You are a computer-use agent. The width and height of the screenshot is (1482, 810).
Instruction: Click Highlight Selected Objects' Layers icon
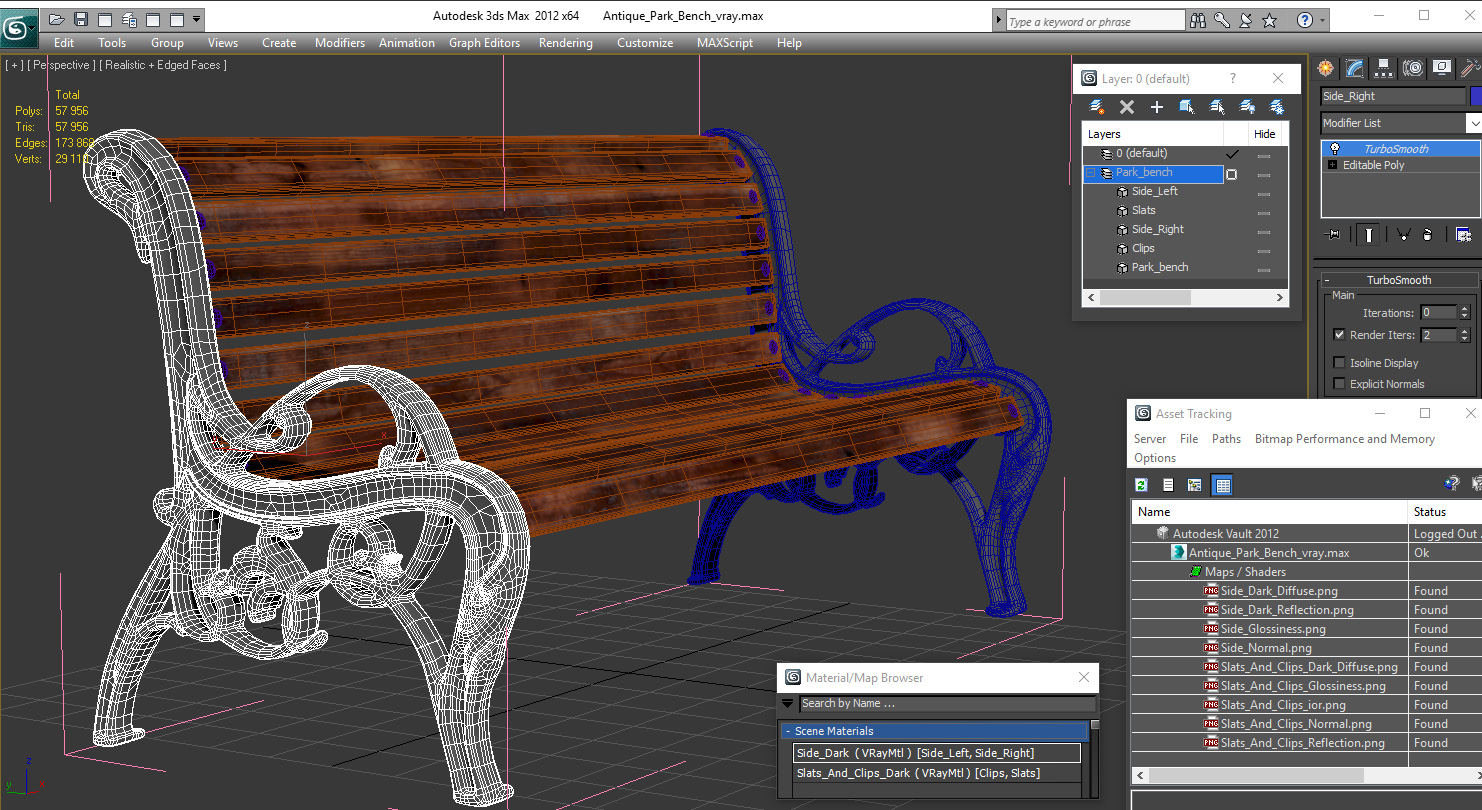point(1217,107)
